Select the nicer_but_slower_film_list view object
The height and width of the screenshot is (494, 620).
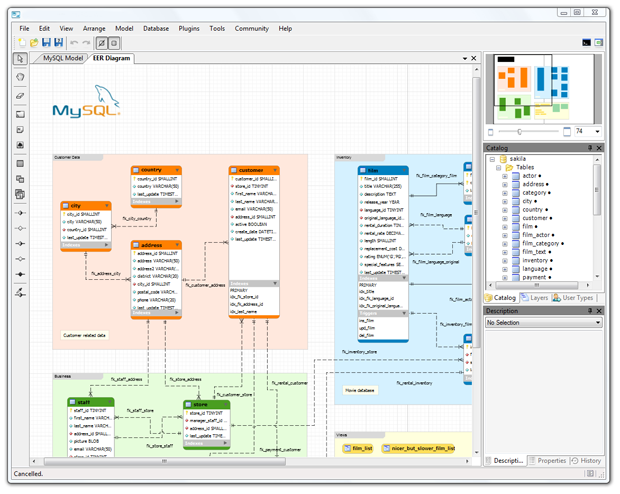click(419, 449)
